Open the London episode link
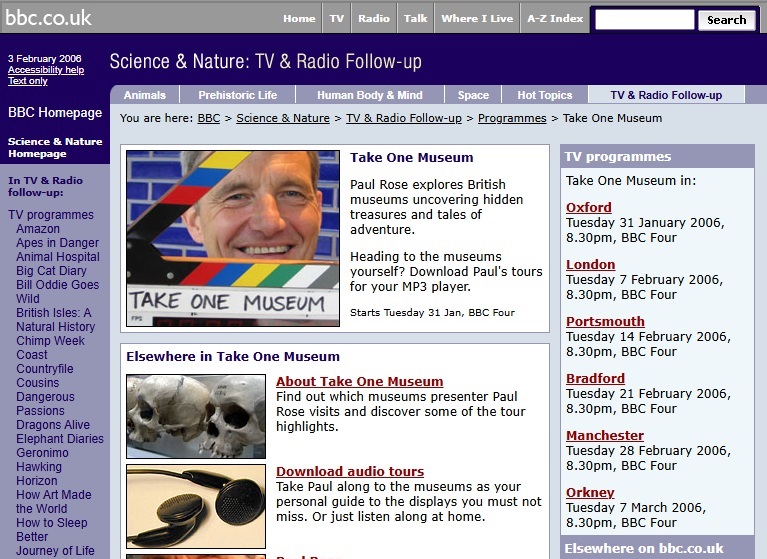 pyautogui.click(x=590, y=265)
